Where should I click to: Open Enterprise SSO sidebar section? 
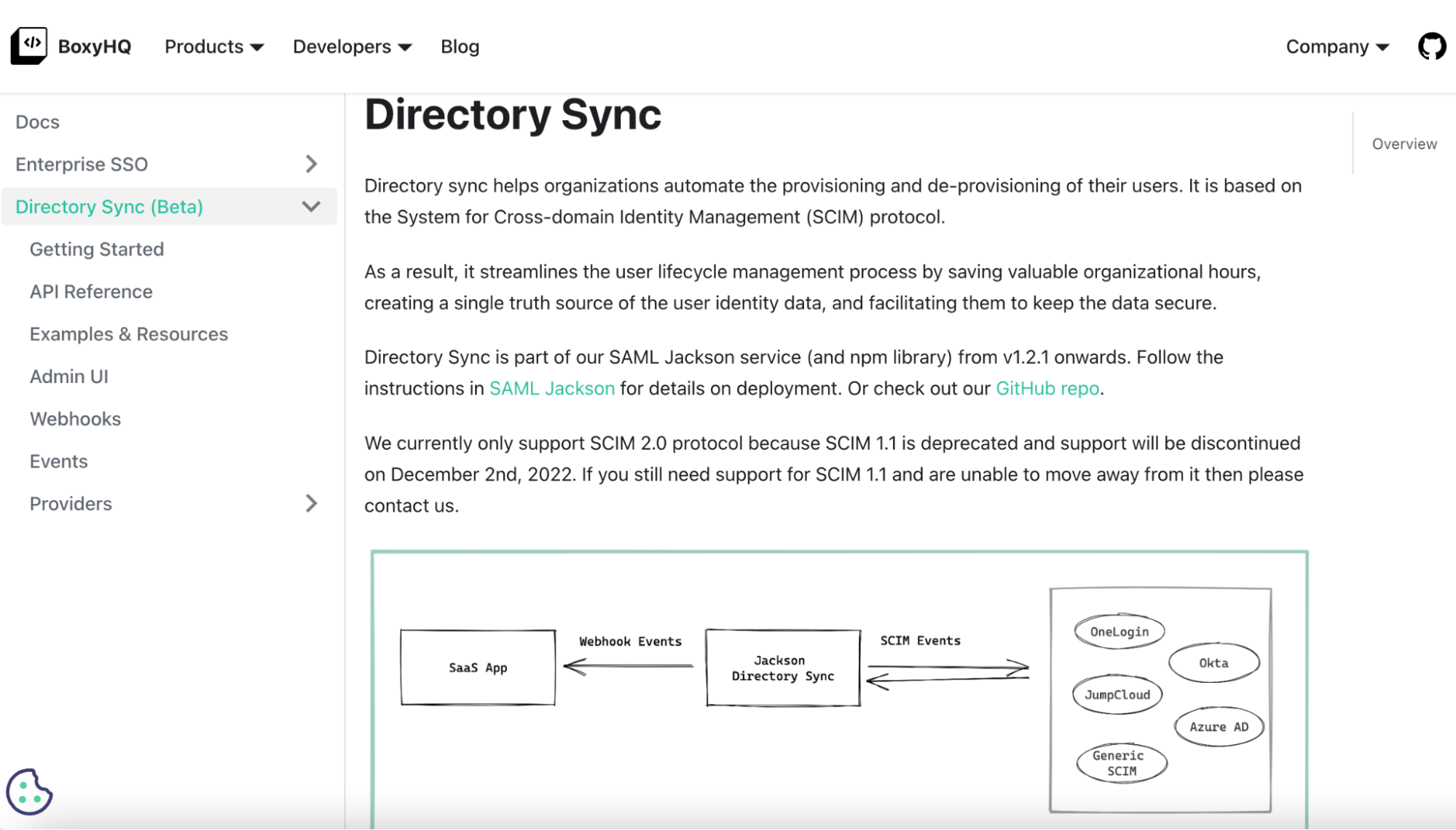click(x=82, y=164)
